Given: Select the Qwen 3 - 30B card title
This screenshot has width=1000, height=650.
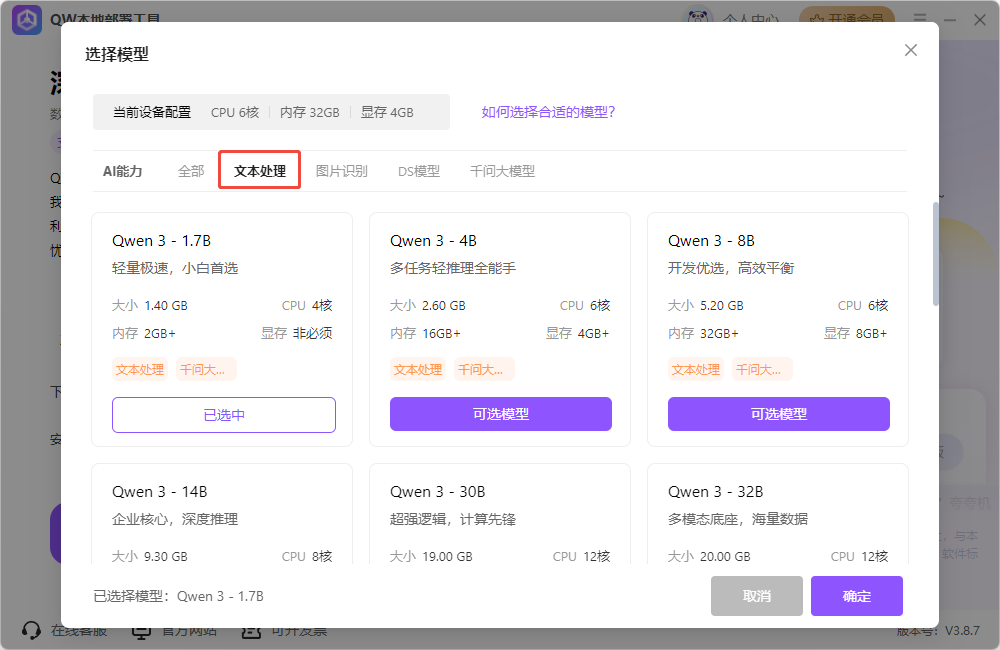Looking at the screenshot, I should point(438,492).
